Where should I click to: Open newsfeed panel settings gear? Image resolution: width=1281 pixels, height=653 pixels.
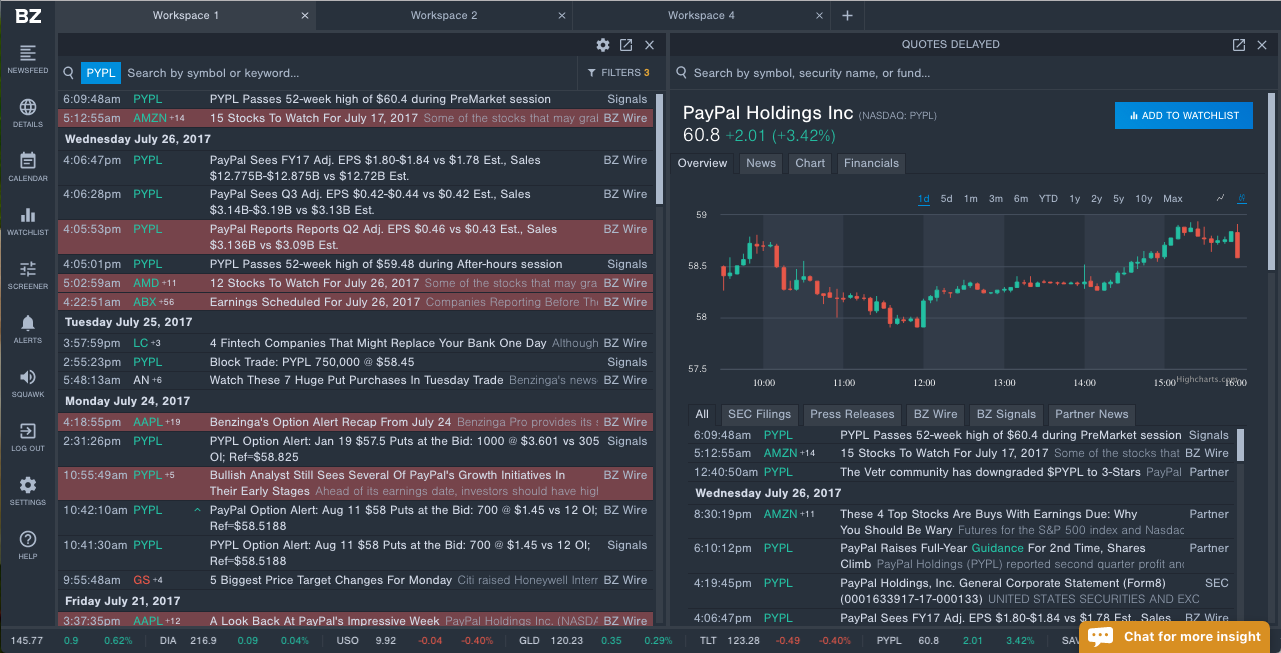click(x=602, y=45)
